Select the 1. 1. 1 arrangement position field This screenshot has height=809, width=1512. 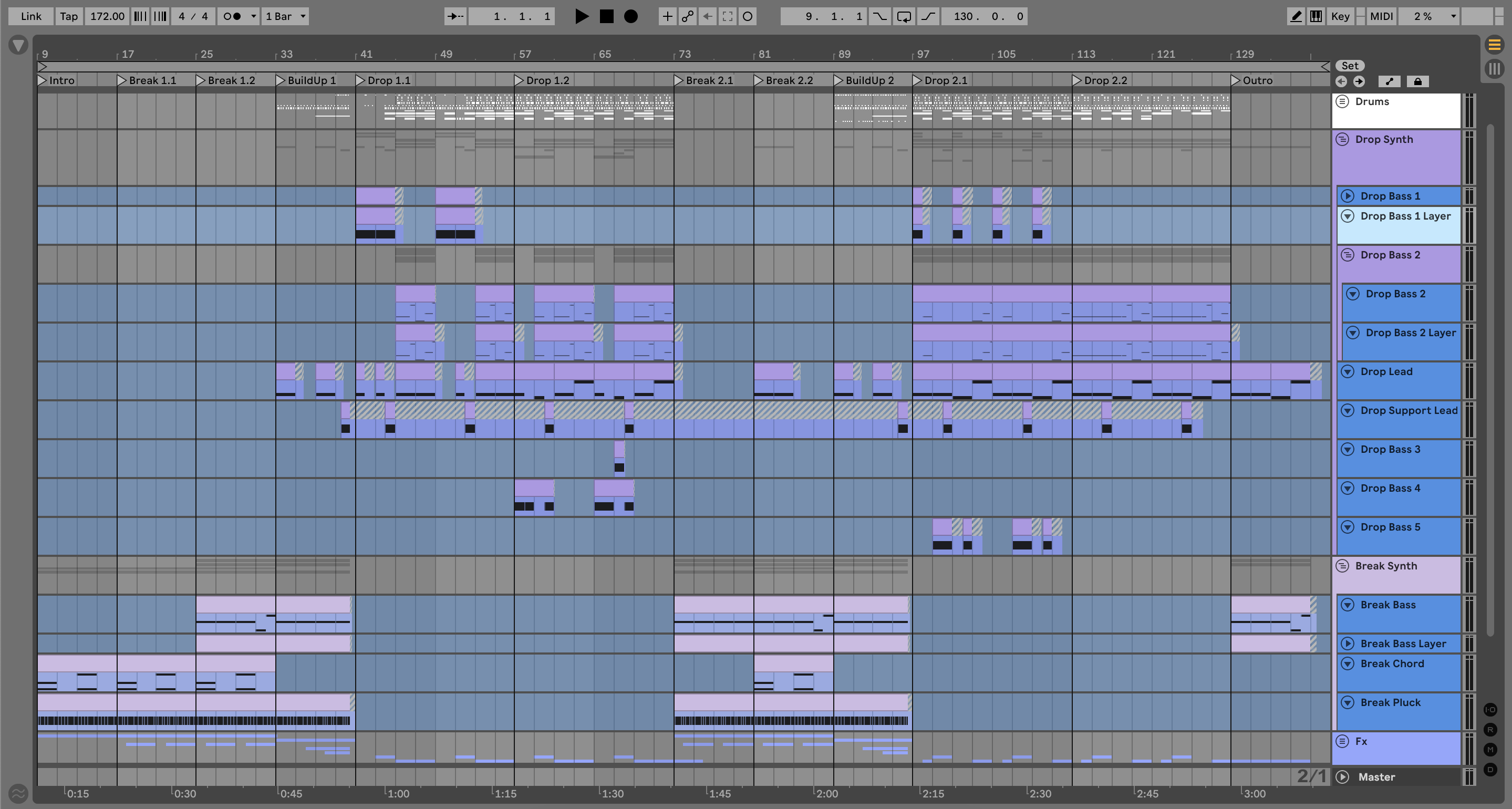pyautogui.click(x=512, y=16)
